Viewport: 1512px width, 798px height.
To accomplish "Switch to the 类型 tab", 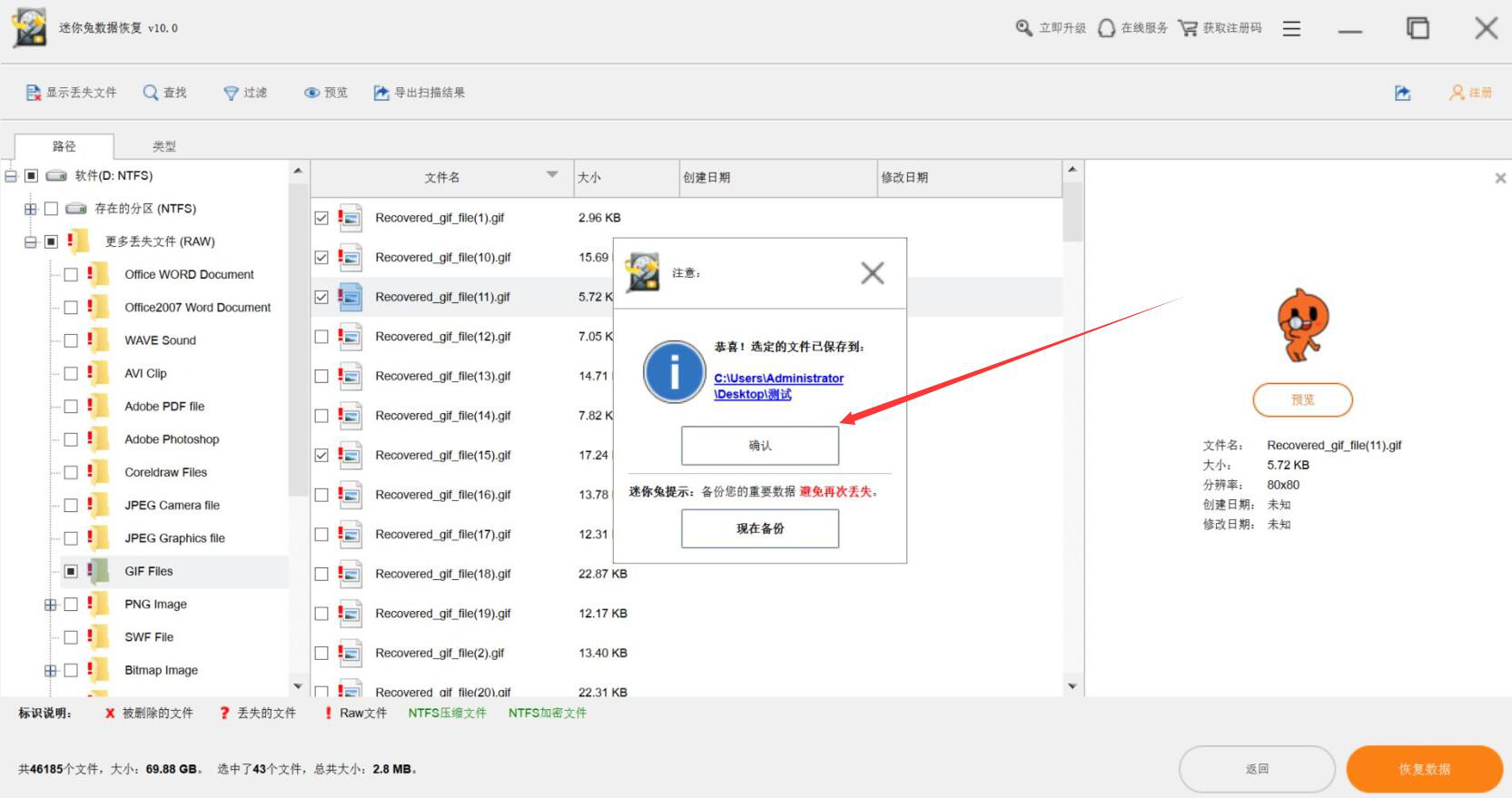I will point(163,146).
